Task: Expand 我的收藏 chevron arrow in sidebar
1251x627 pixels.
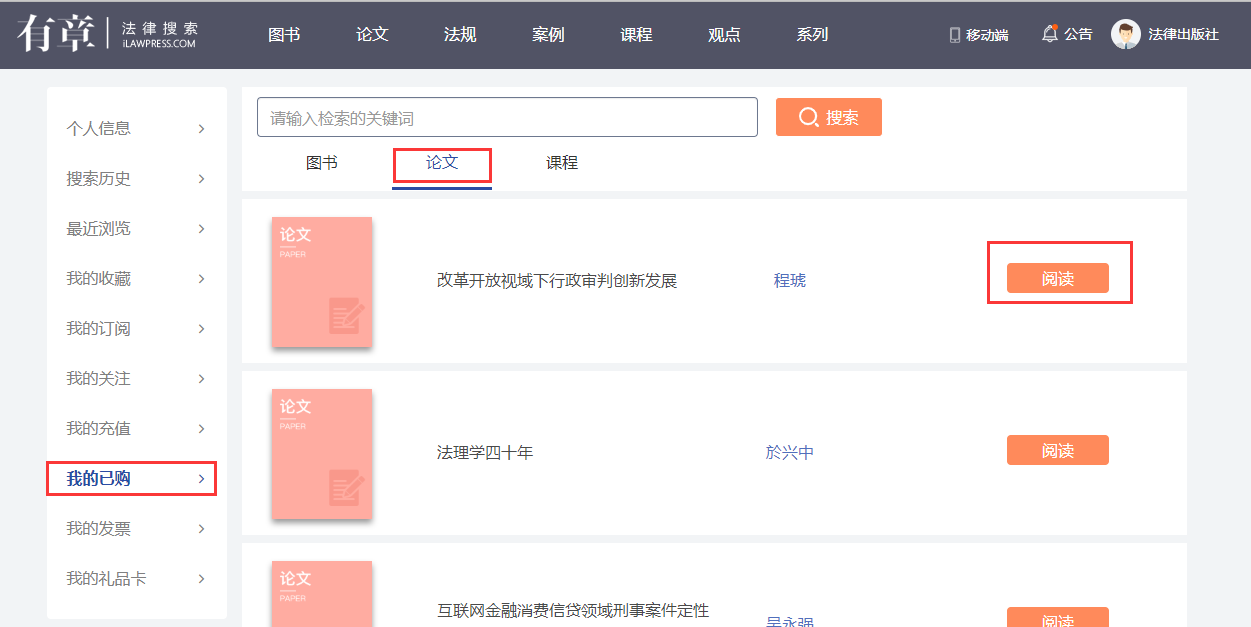Action: (202, 279)
